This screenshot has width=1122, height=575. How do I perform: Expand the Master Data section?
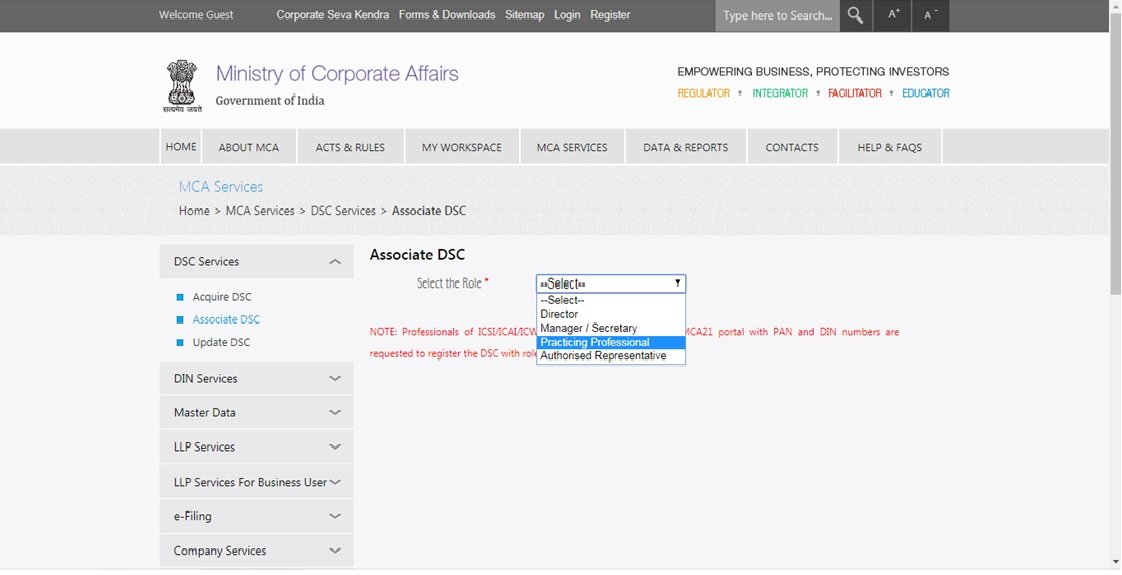coord(256,413)
